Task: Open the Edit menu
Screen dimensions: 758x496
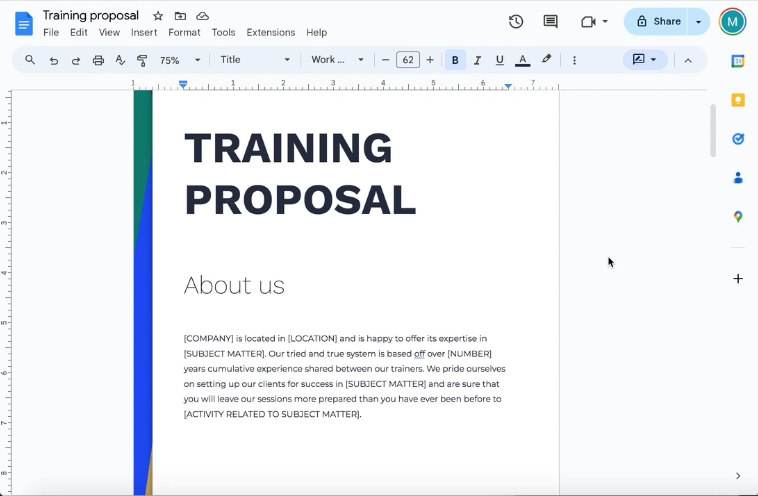Action: point(79,32)
